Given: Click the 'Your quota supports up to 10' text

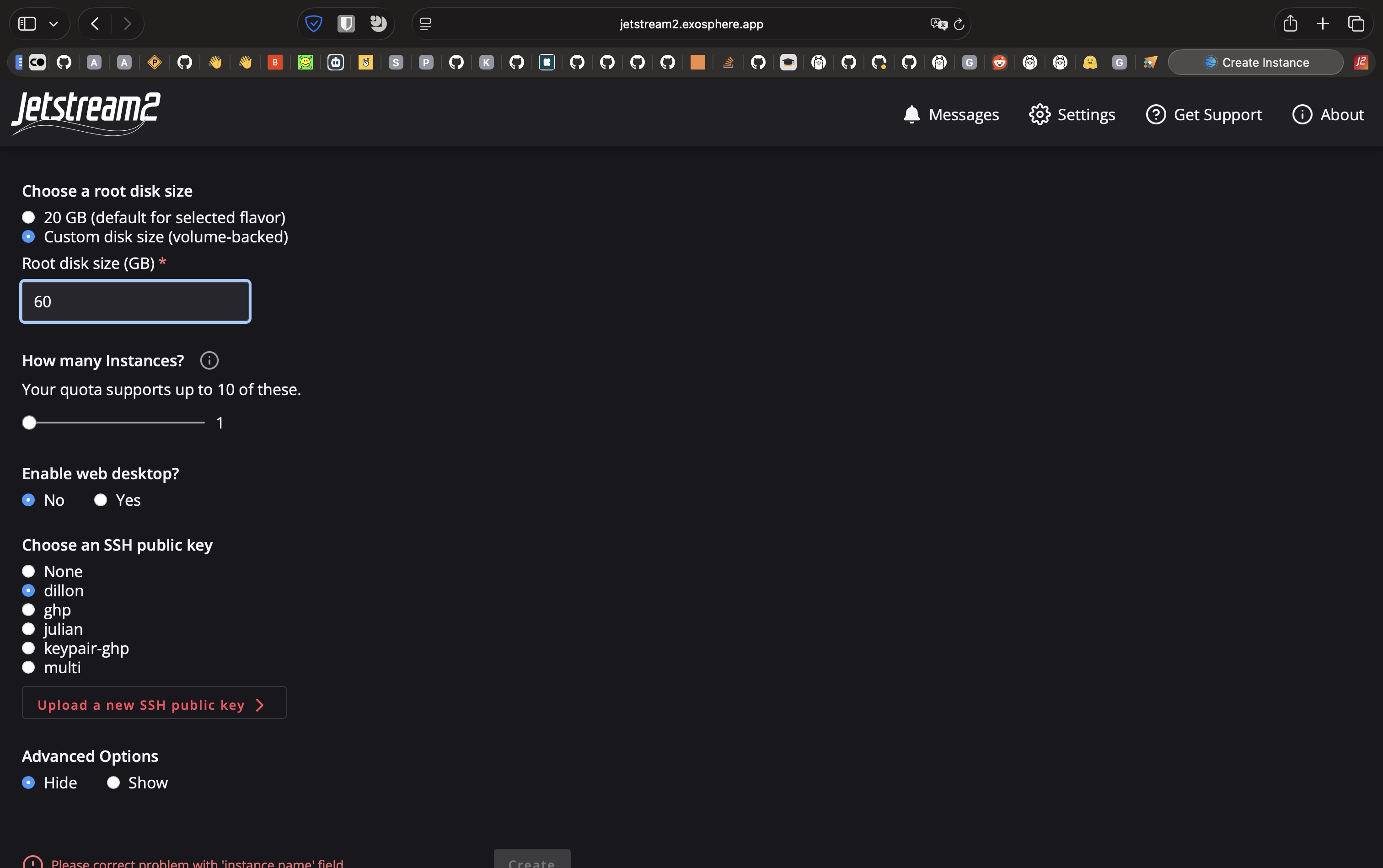Looking at the screenshot, I should tap(161, 390).
